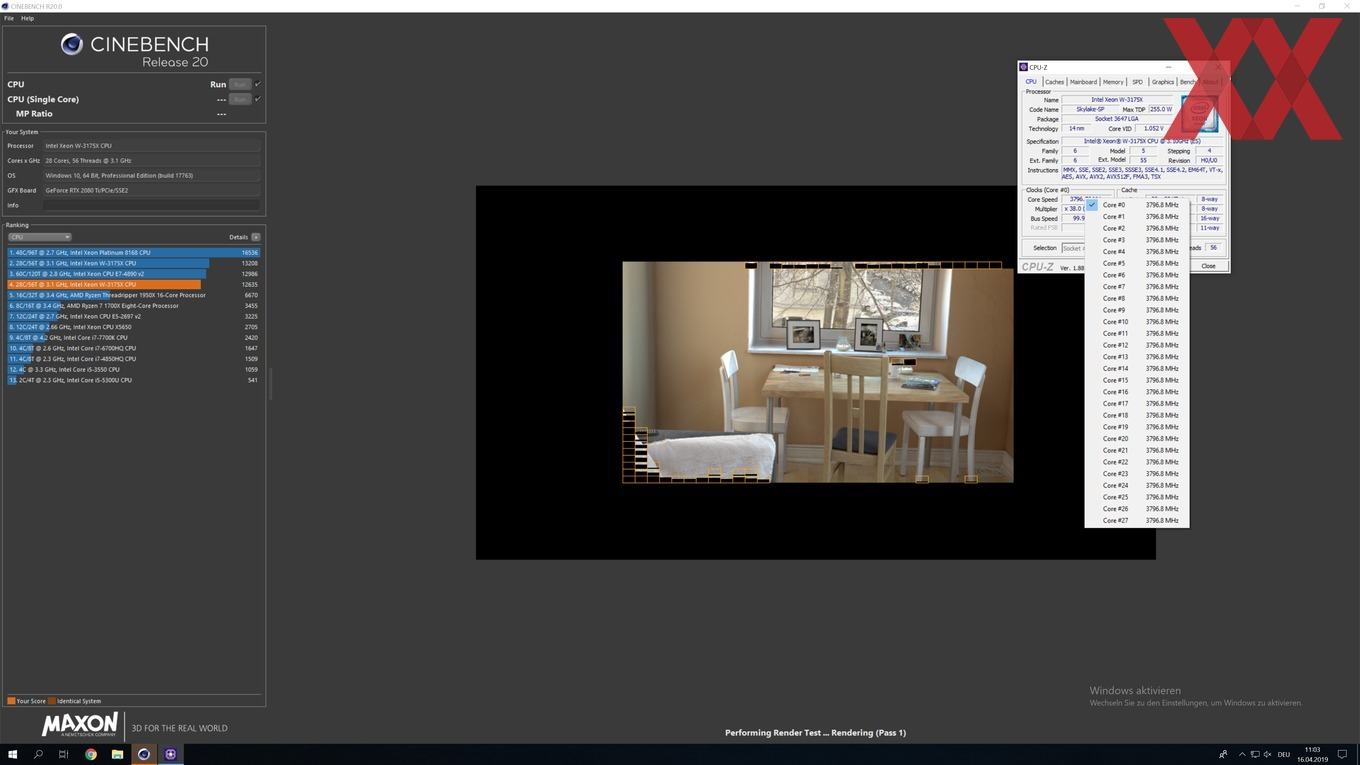Select Core #23 in core menu
Viewport: 1360px width, 765px height.
click(x=1137, y=474)
